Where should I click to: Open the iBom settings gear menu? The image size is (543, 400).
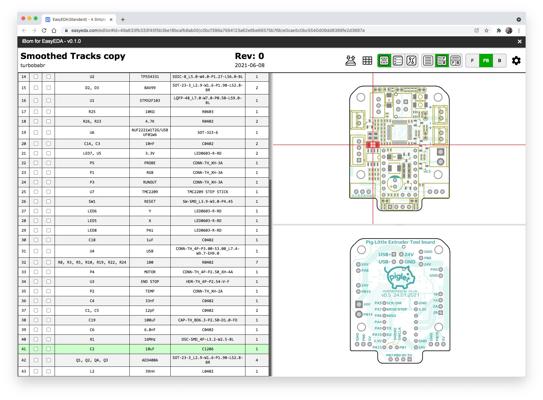(x=516, y=61)
